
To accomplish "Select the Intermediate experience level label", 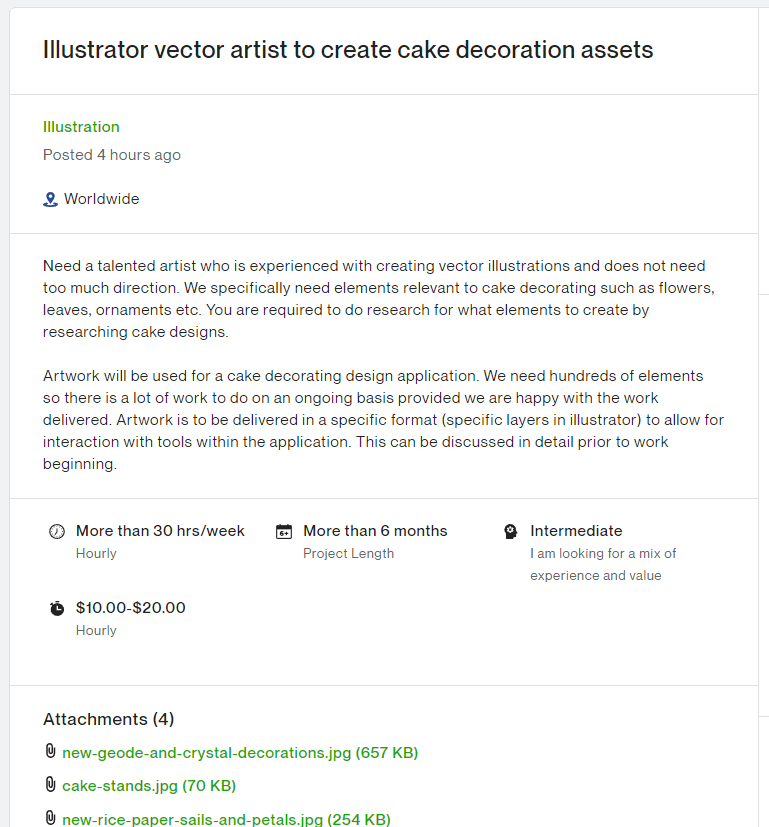I will point(576,531).
